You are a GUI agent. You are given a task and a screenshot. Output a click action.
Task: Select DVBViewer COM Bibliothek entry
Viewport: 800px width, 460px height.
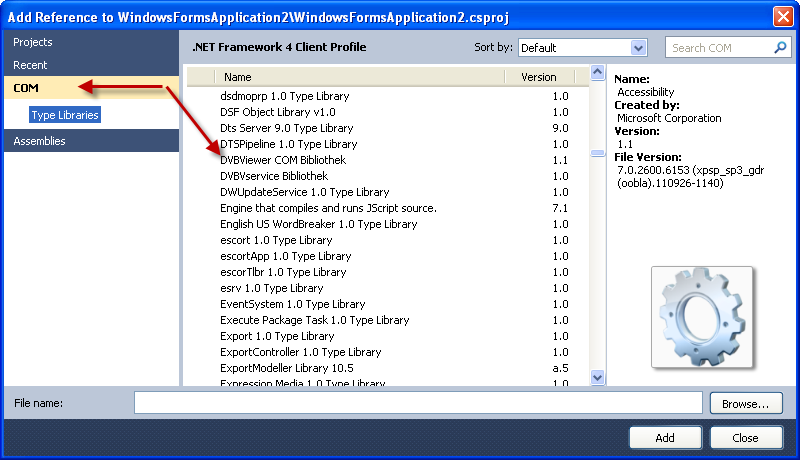tap(289, 160)
